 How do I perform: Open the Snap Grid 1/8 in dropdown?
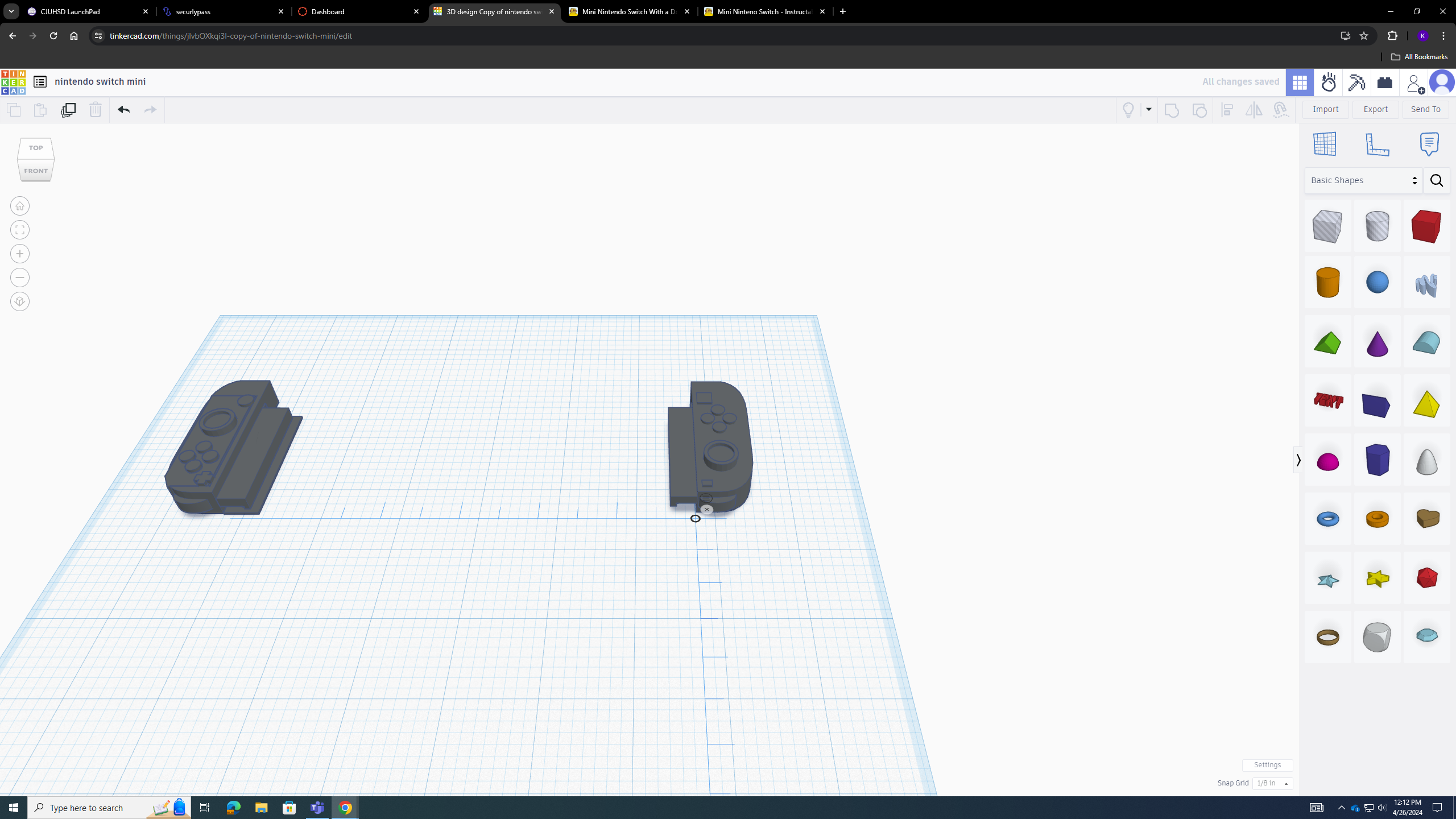pyautogui.click(x=1272, y=784)
